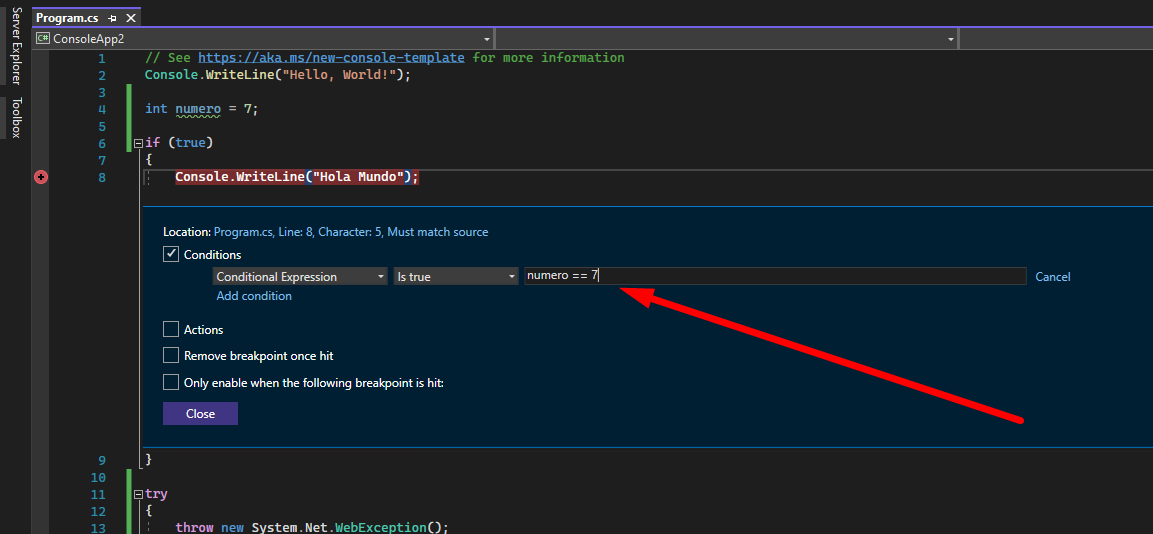Open the Toolbox side panel

(16, 118)
